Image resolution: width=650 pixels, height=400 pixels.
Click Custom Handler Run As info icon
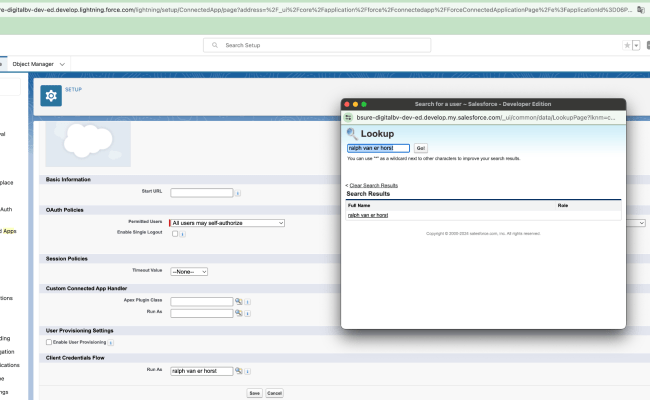click(x=247, y=313)
